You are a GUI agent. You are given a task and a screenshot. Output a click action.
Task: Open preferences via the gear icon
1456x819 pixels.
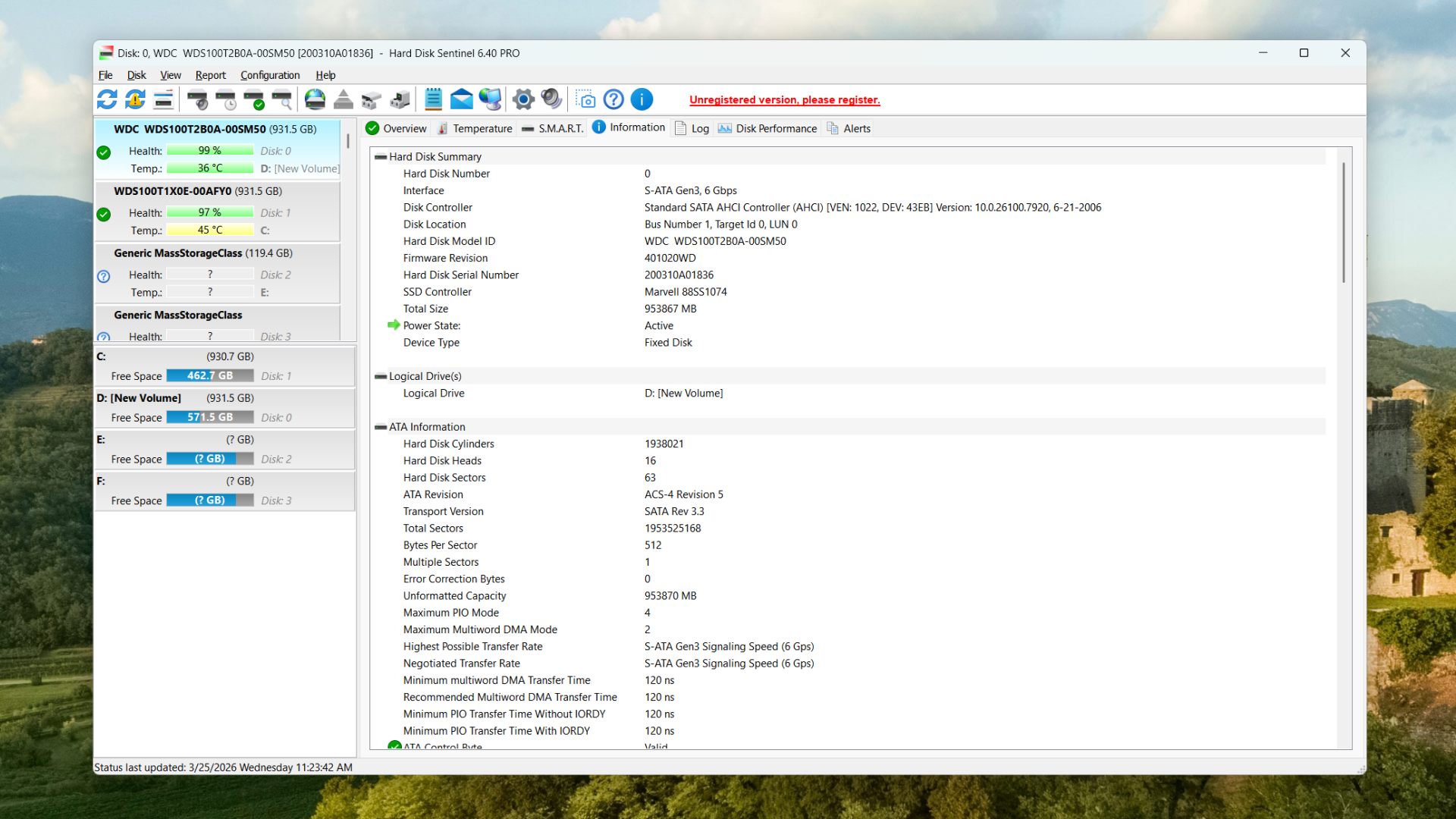523,99
